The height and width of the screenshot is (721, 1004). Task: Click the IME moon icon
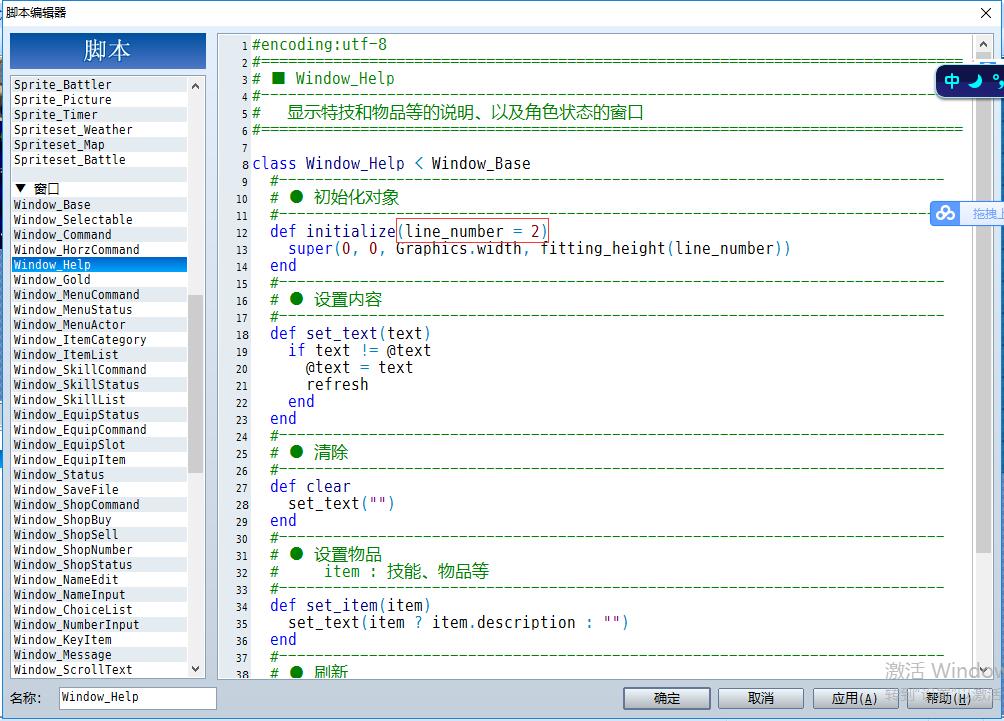click(975, 81)
